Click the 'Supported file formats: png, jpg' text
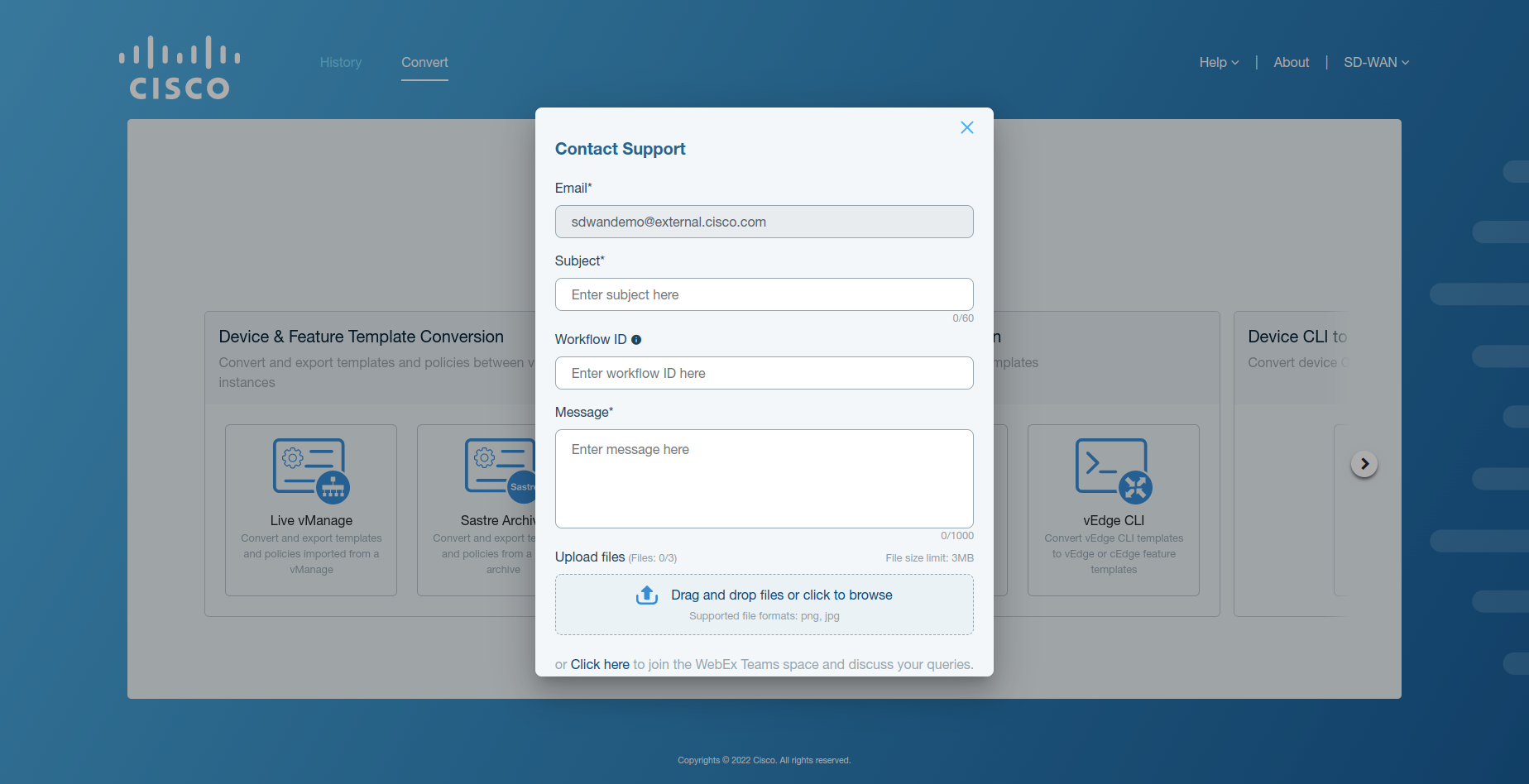 pos(764,616)
